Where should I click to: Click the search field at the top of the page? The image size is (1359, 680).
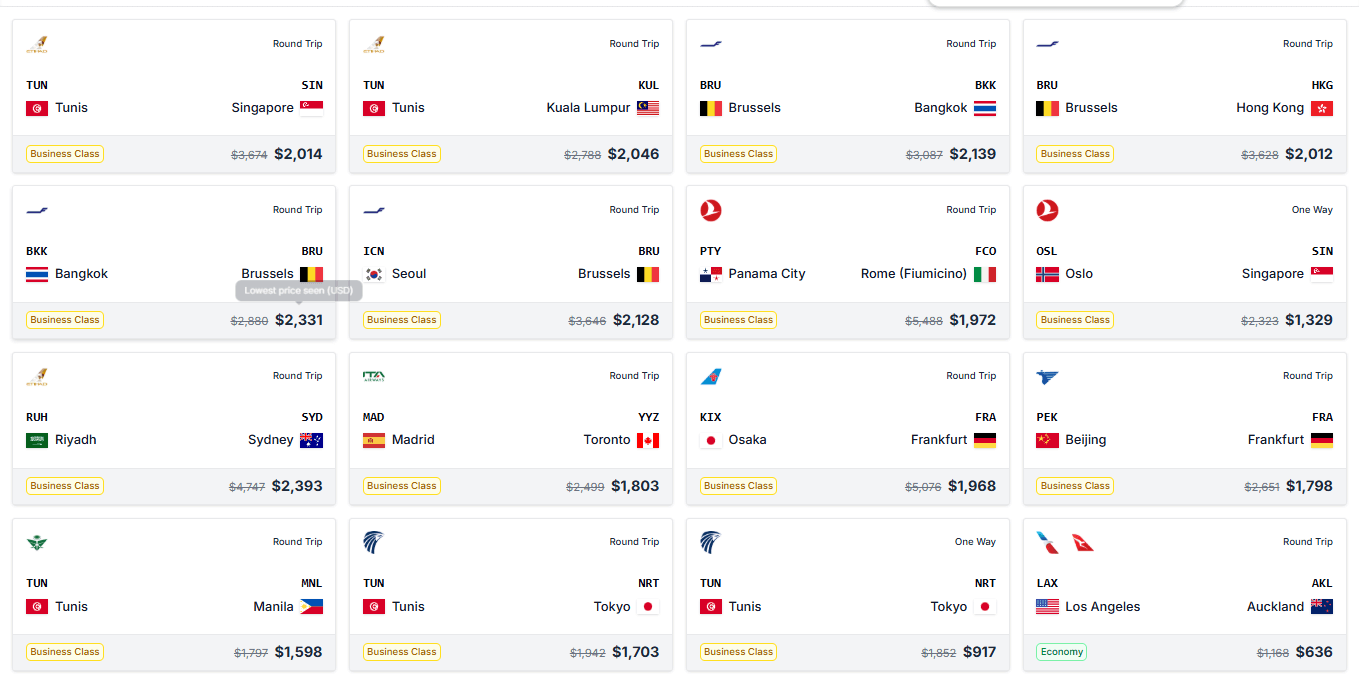click(x=1055, y=3)
